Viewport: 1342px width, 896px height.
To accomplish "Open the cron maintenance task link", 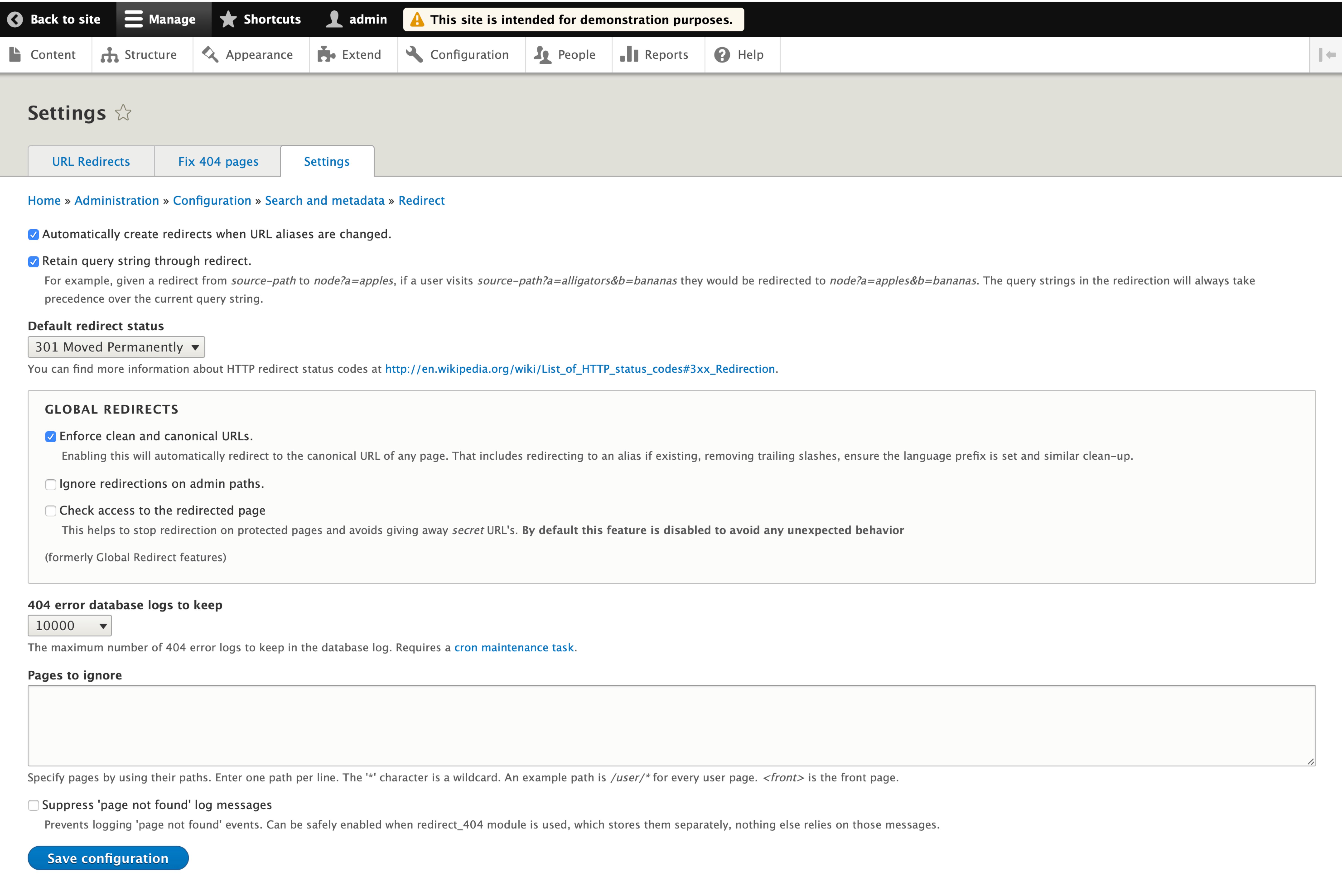I will click(513, 648).
